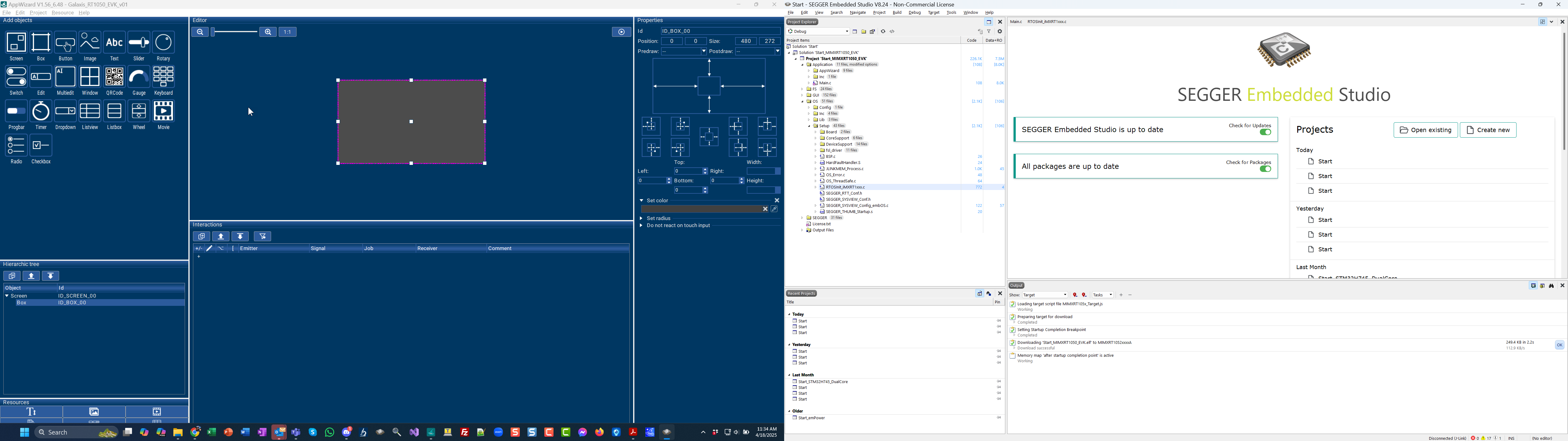Click the dashboard vertical scrollbar in Embedded Studio
The image size is (1568, 441).
pos(1564,91)
